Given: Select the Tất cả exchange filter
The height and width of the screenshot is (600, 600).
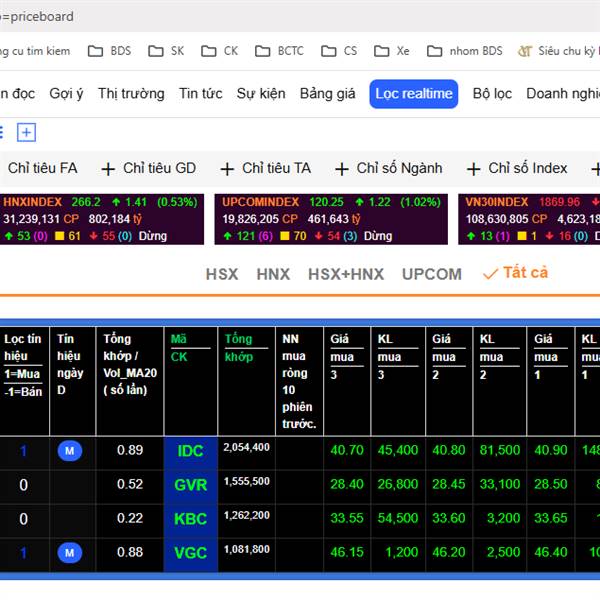Looking at the screenshot, I should 515,273.
